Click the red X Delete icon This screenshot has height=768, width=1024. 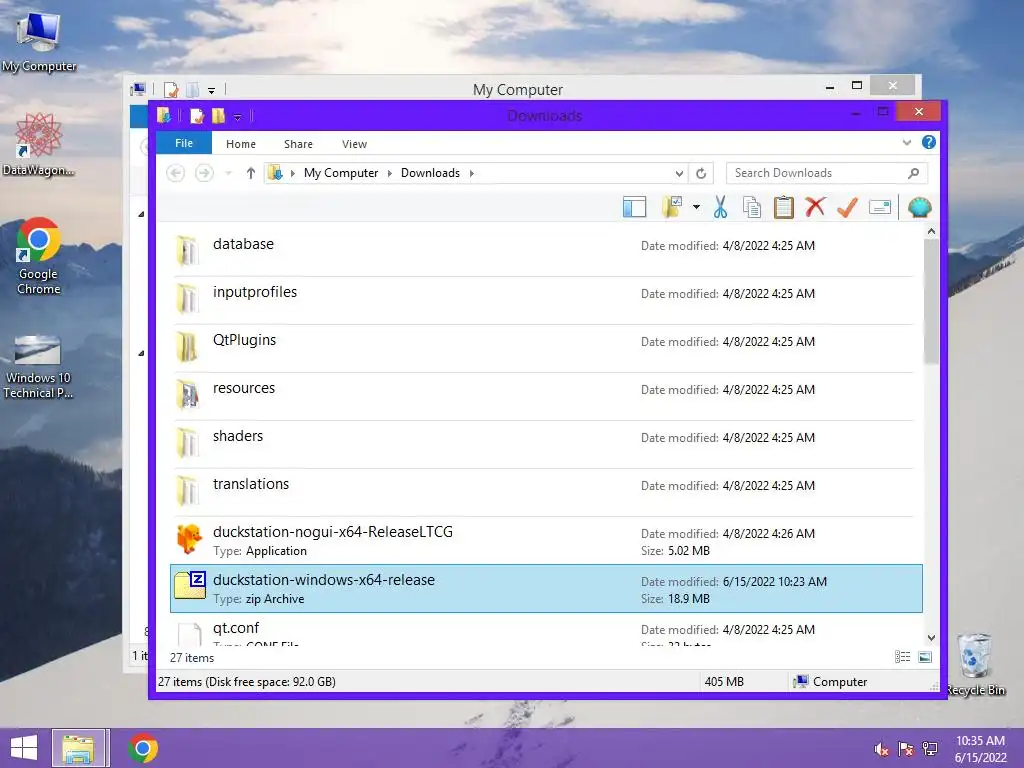click(x=815, y=207)
